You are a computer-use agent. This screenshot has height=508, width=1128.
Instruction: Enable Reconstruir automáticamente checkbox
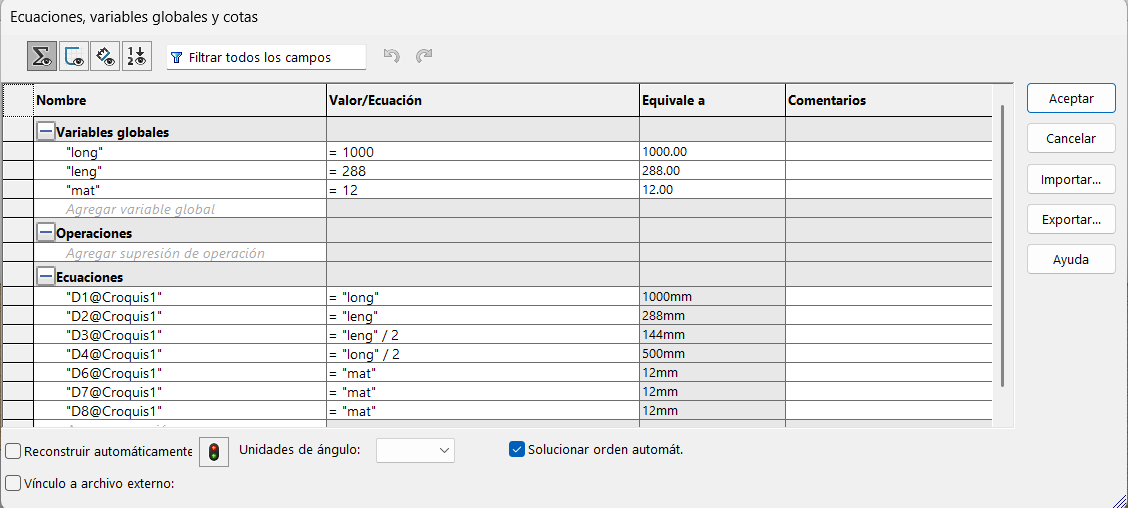(x=12, y=451)
